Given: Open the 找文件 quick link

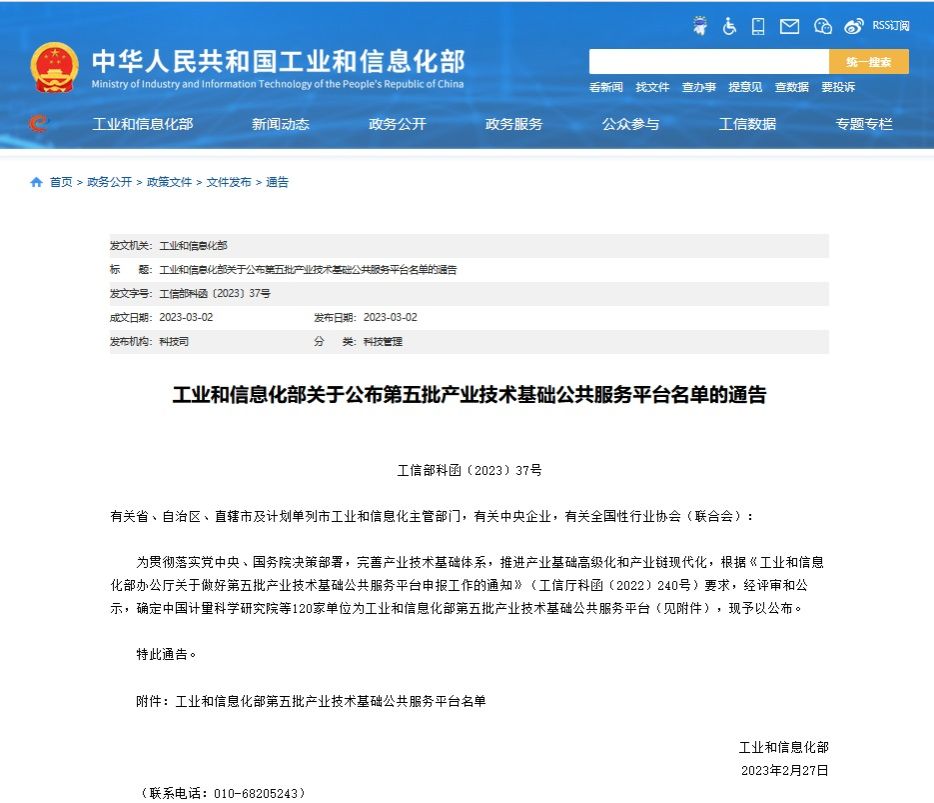Looking at the screenshot, I should [x=652, y=88].
